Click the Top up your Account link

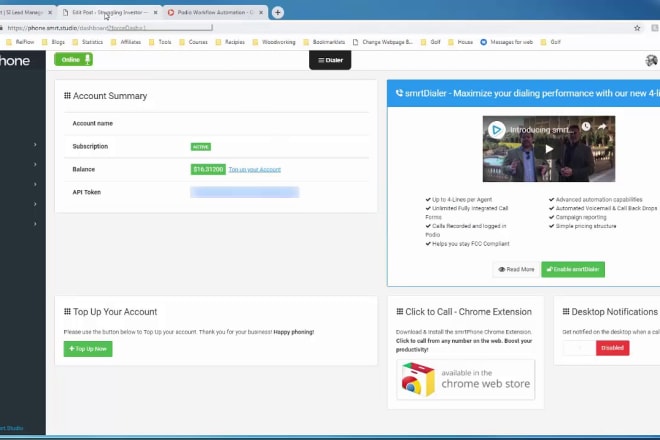click(x=255, y=170)
